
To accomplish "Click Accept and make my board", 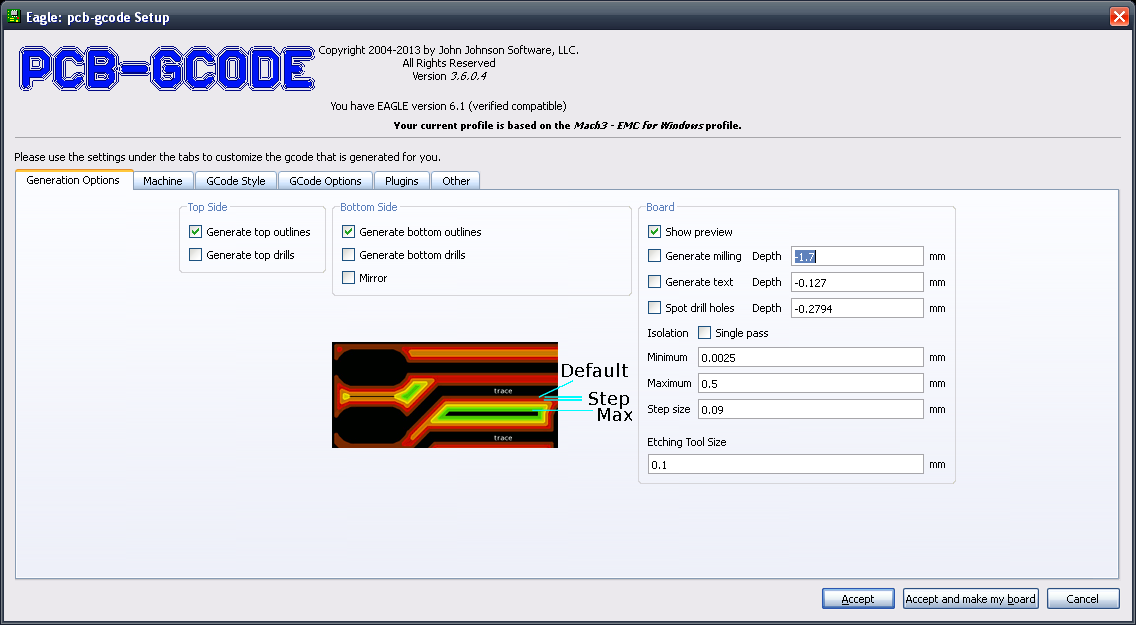I will coord(970,599).
